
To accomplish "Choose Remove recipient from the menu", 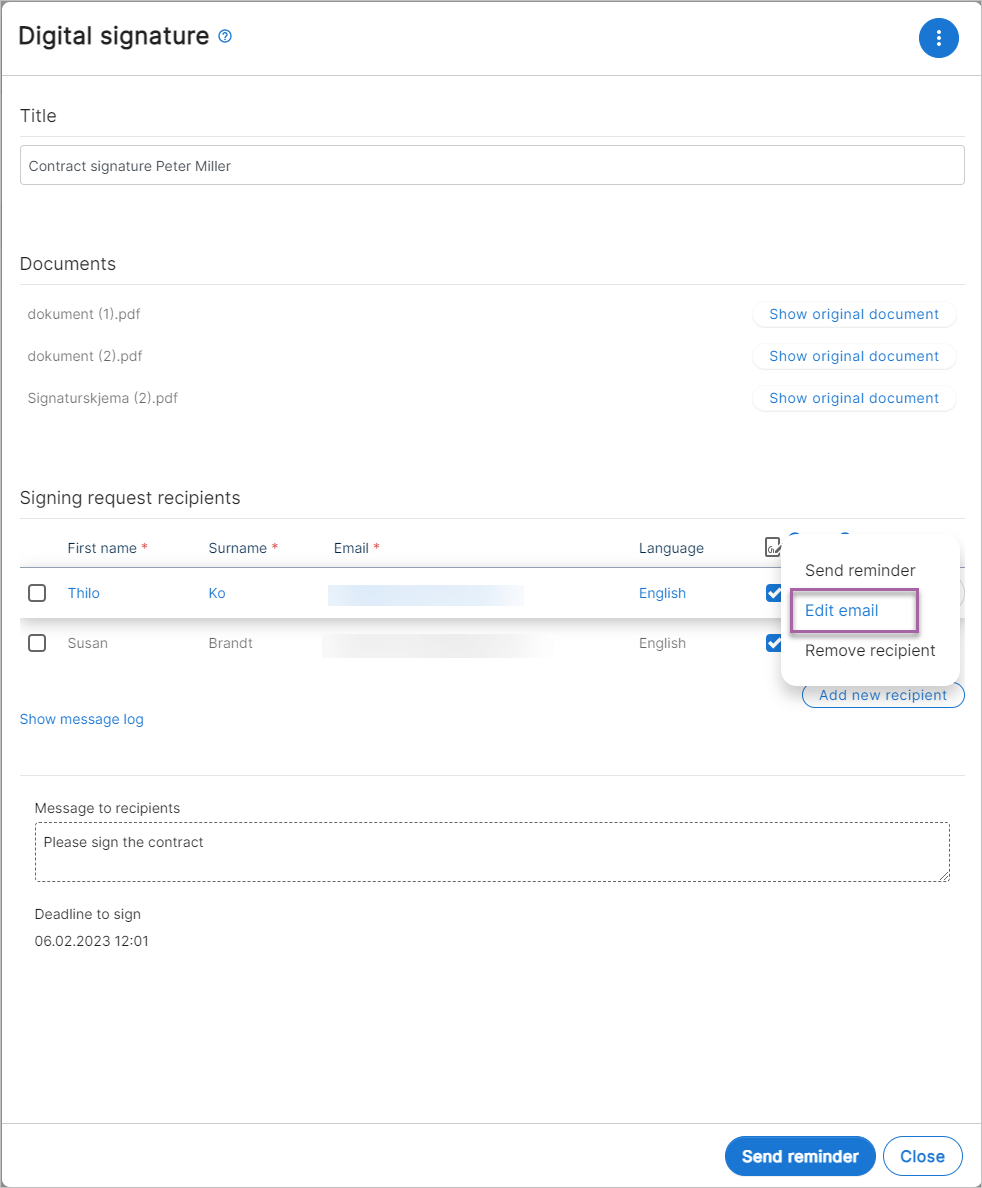I will (869, 650).
